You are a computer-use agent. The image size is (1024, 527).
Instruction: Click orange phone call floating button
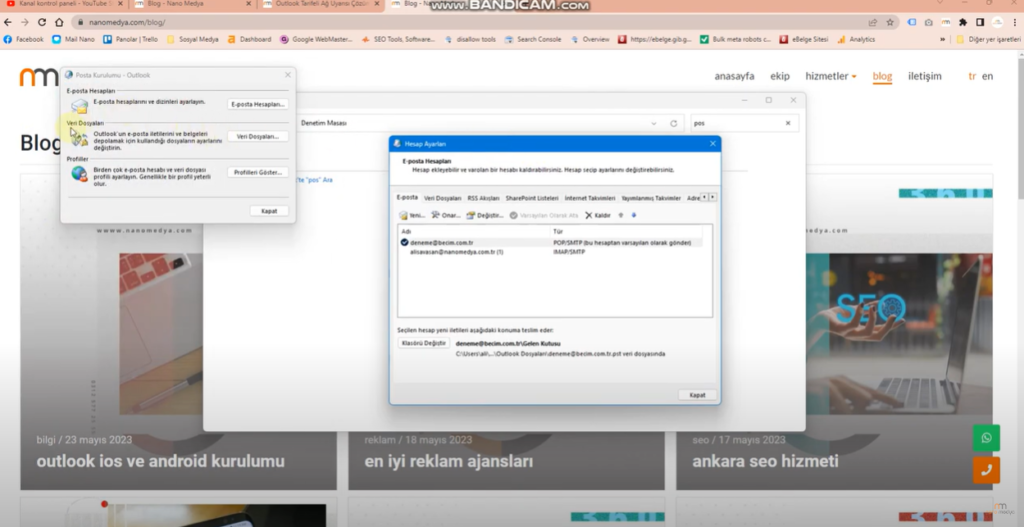[986, 470]
